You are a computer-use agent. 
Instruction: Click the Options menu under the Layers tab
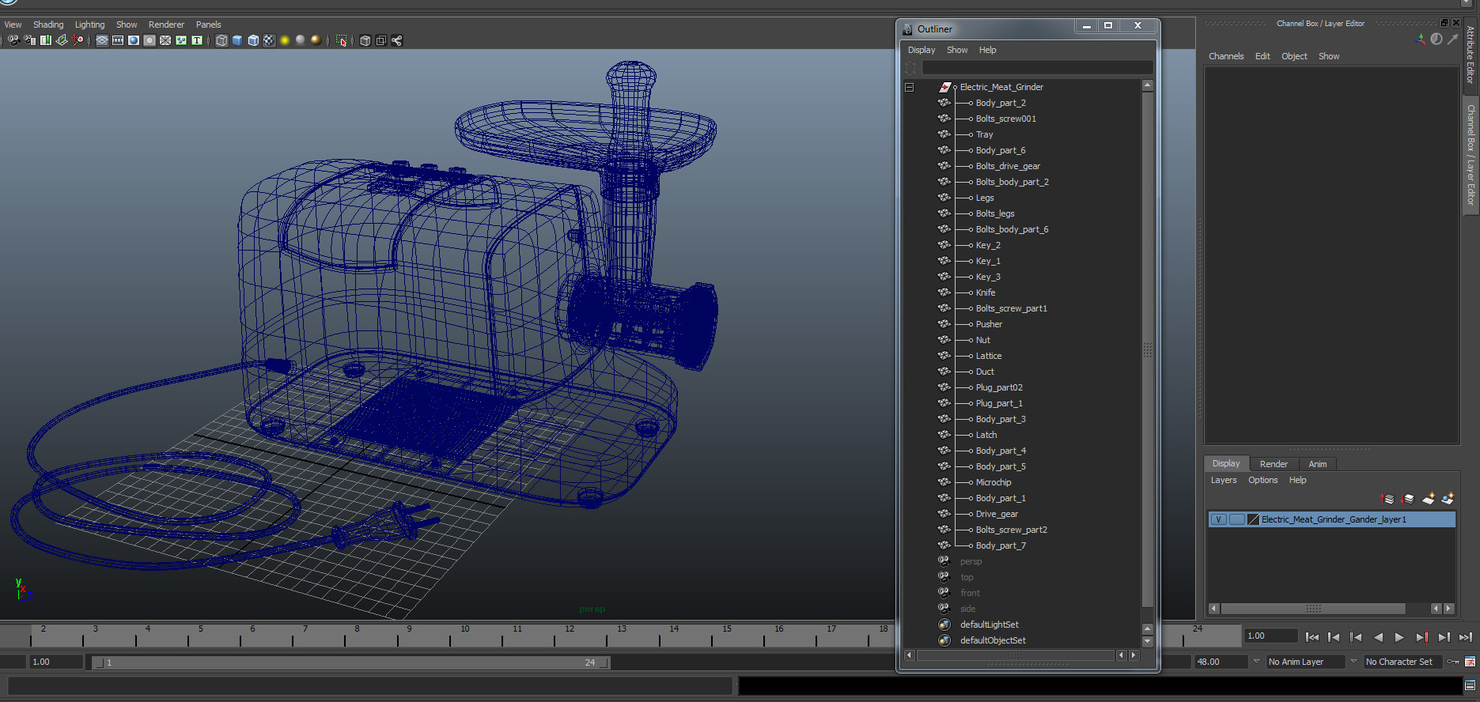[x=1262, y=480]
